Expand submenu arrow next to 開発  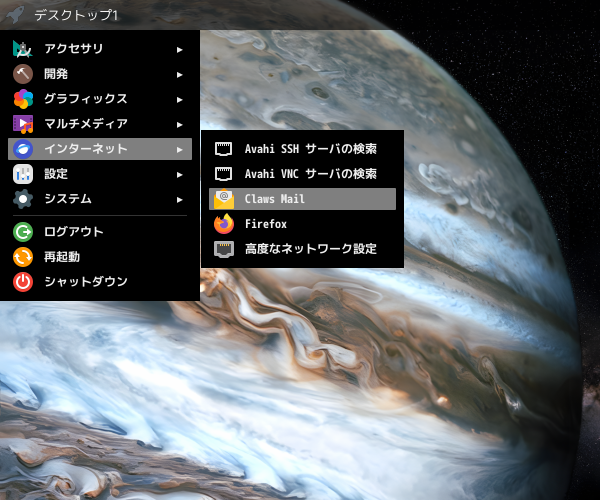[179, 75]
